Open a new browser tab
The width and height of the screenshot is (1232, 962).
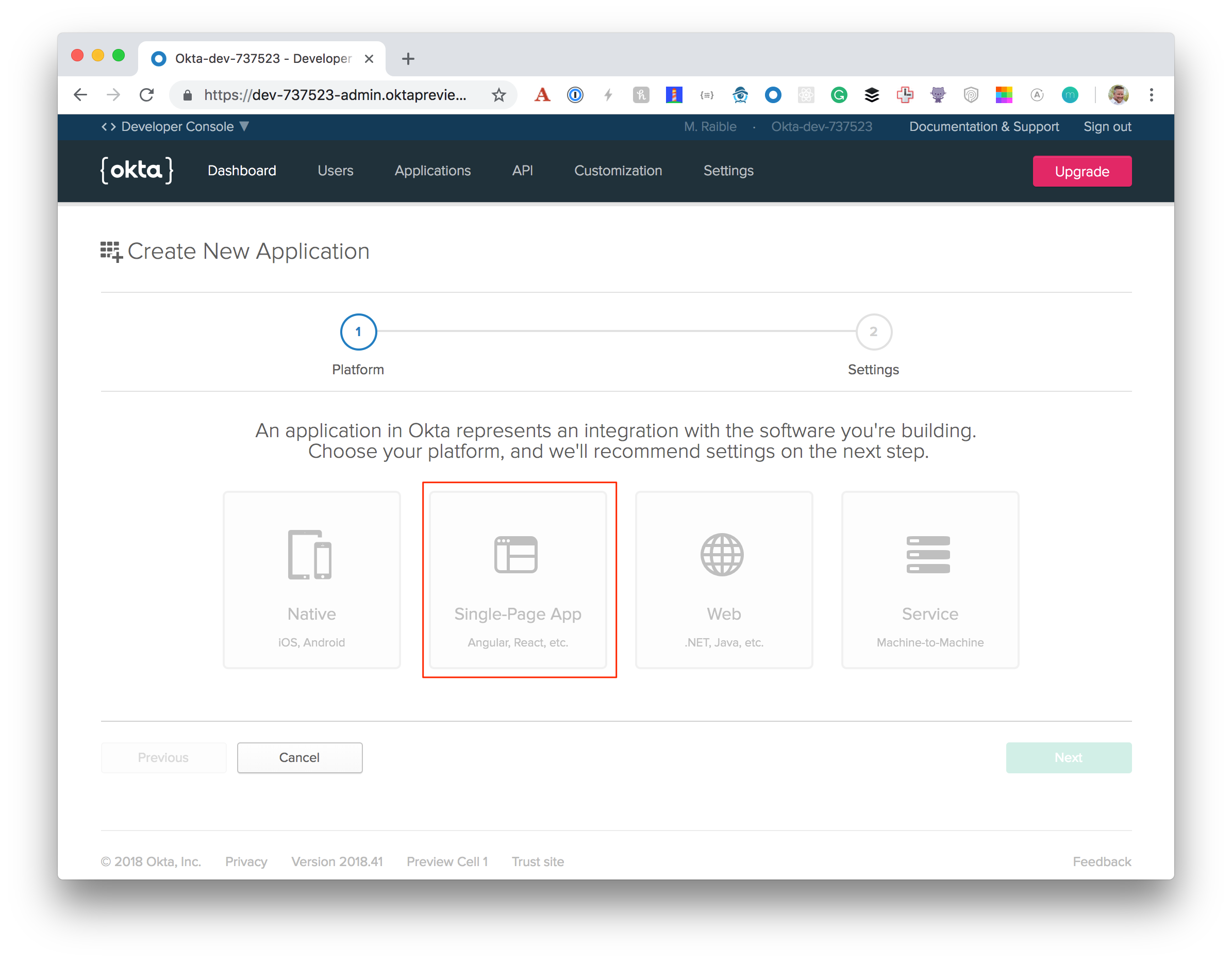pyautogui.click(x=408, y=59)
